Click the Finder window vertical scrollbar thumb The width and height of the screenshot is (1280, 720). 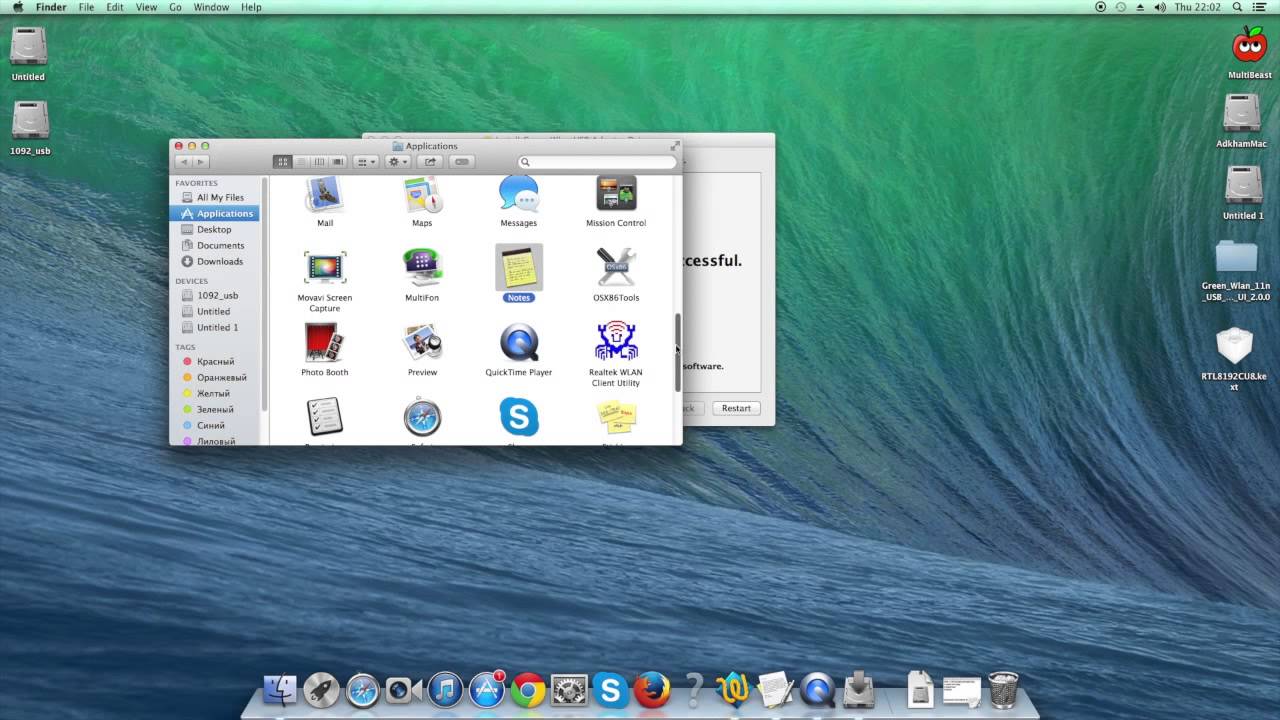coord(677,352)
